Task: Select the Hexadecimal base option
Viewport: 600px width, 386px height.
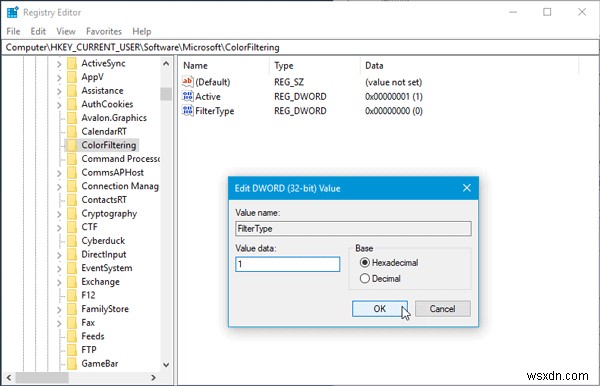Action: tap(365, 262)
